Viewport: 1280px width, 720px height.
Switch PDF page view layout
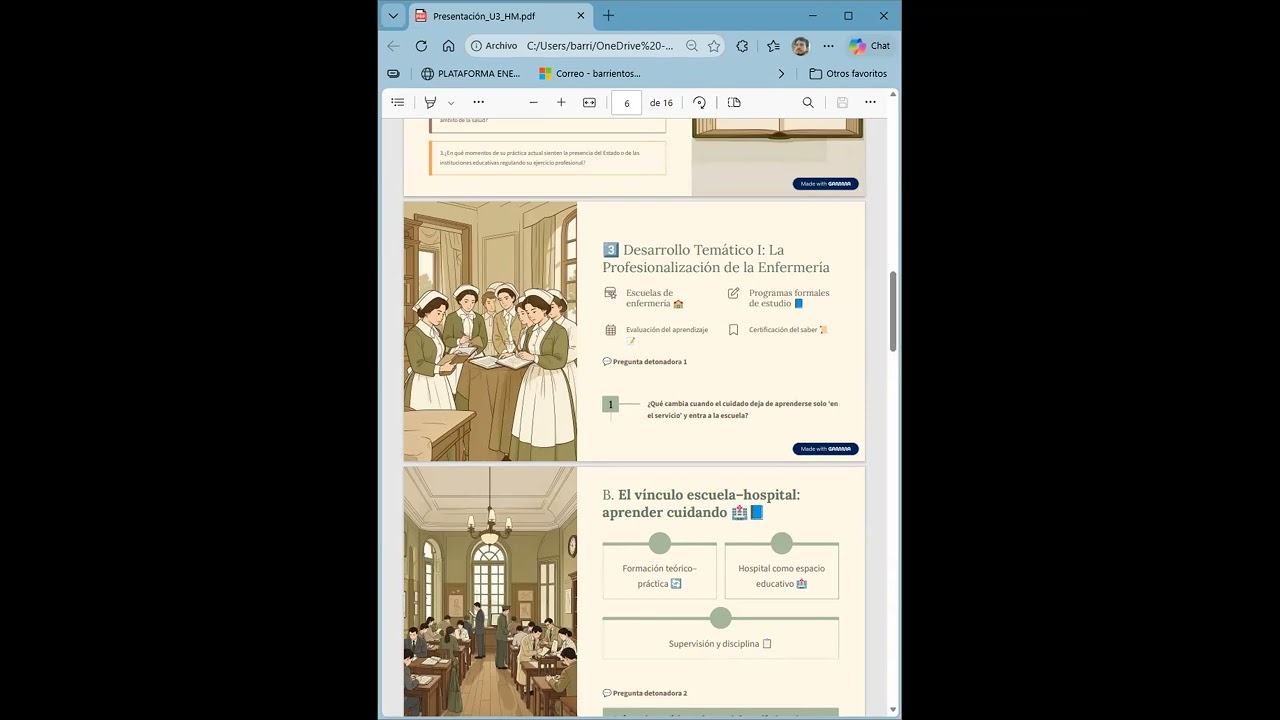(734, 103)
